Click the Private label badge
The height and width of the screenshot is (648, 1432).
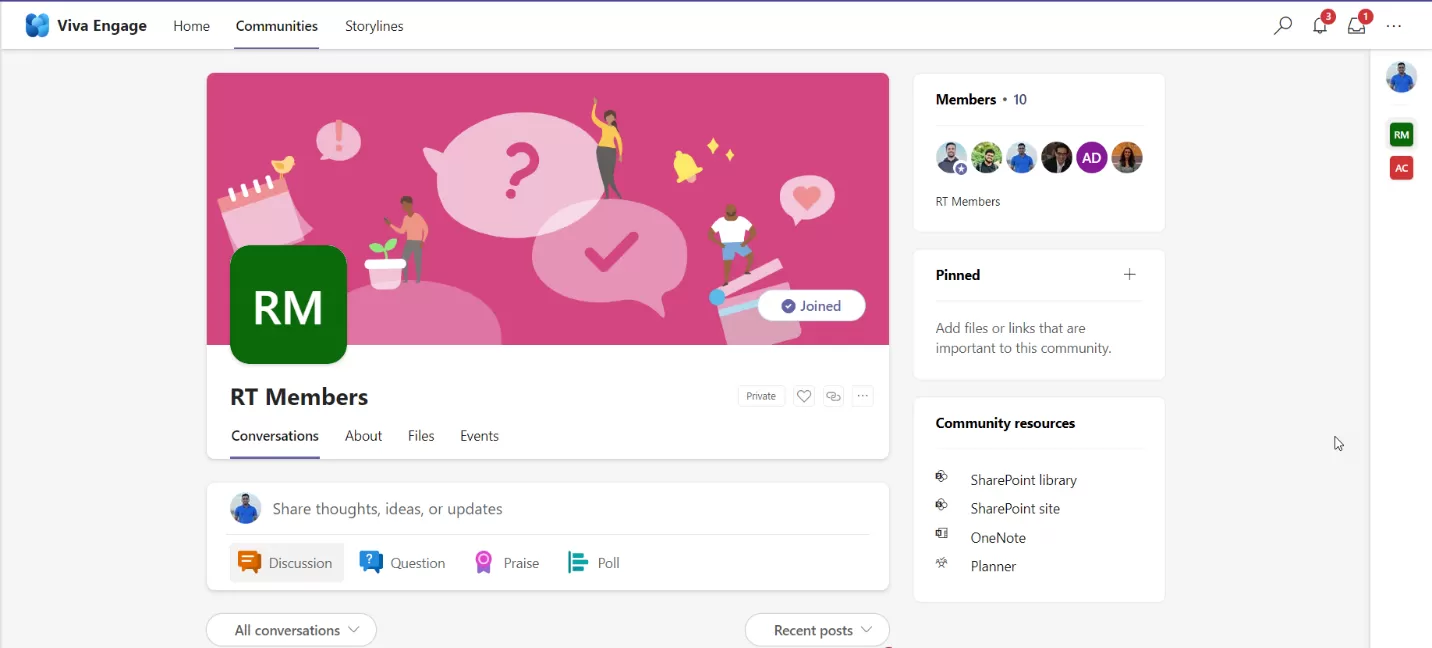[x=761, y=396]
